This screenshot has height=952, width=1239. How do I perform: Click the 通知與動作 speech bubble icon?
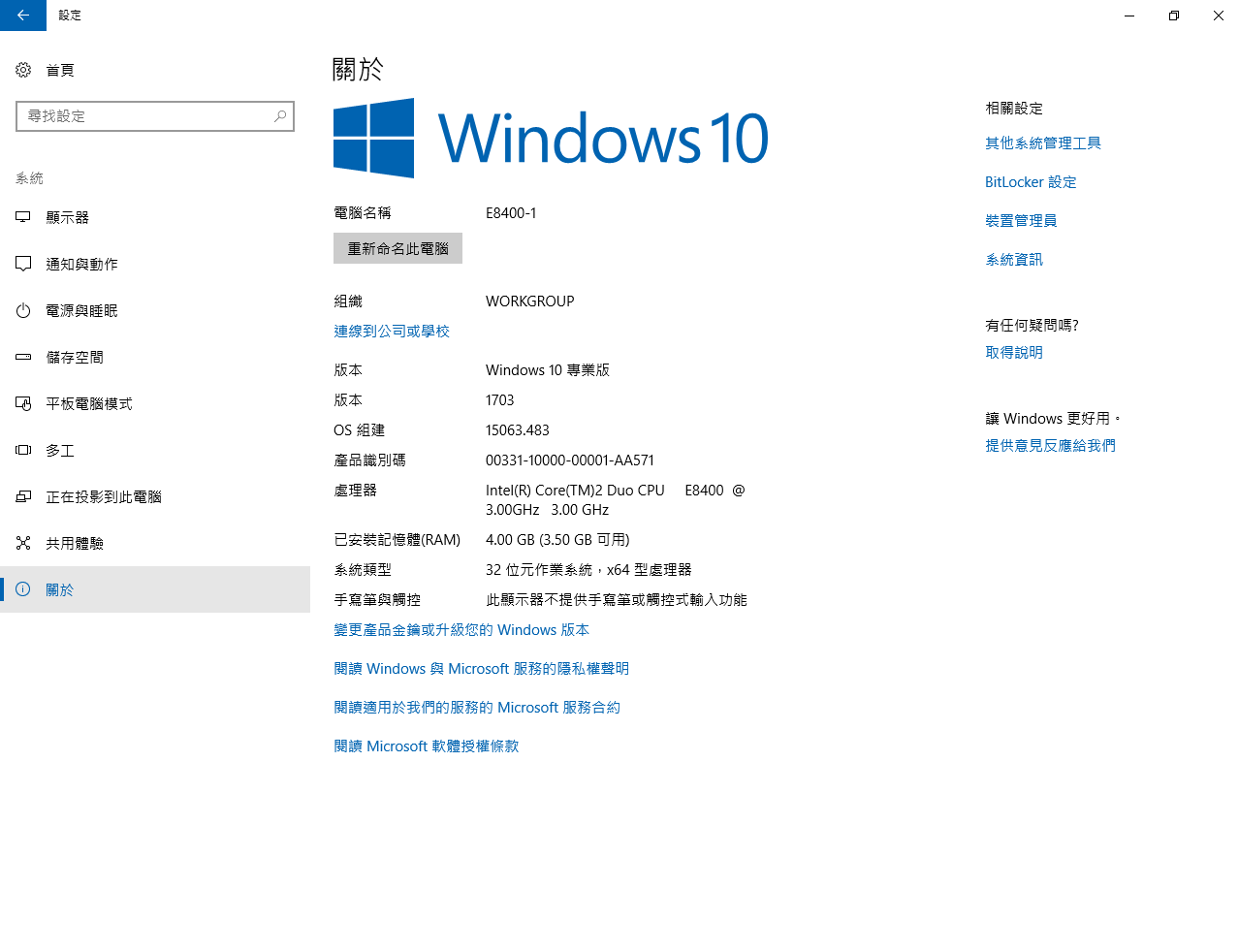[23, 264]
